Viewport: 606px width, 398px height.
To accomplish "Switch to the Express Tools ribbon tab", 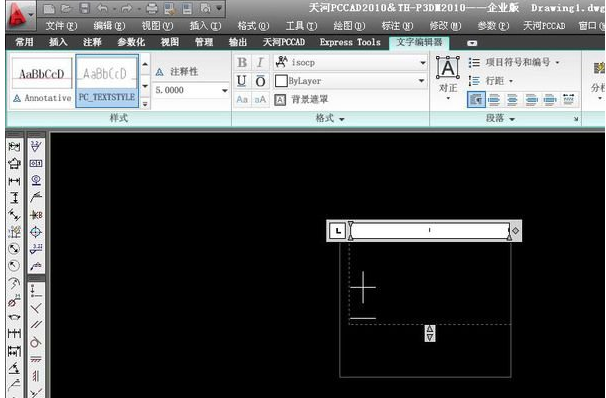I will click(x=350, y=42).
